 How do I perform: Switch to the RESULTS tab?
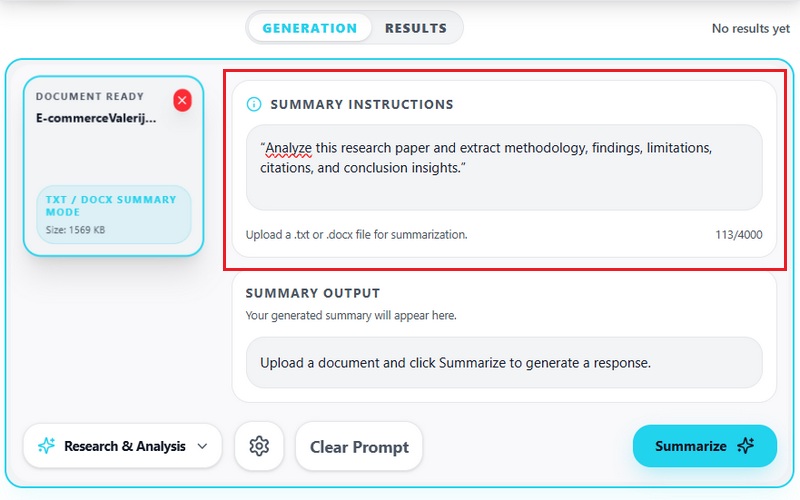click(x=416, y=28)
